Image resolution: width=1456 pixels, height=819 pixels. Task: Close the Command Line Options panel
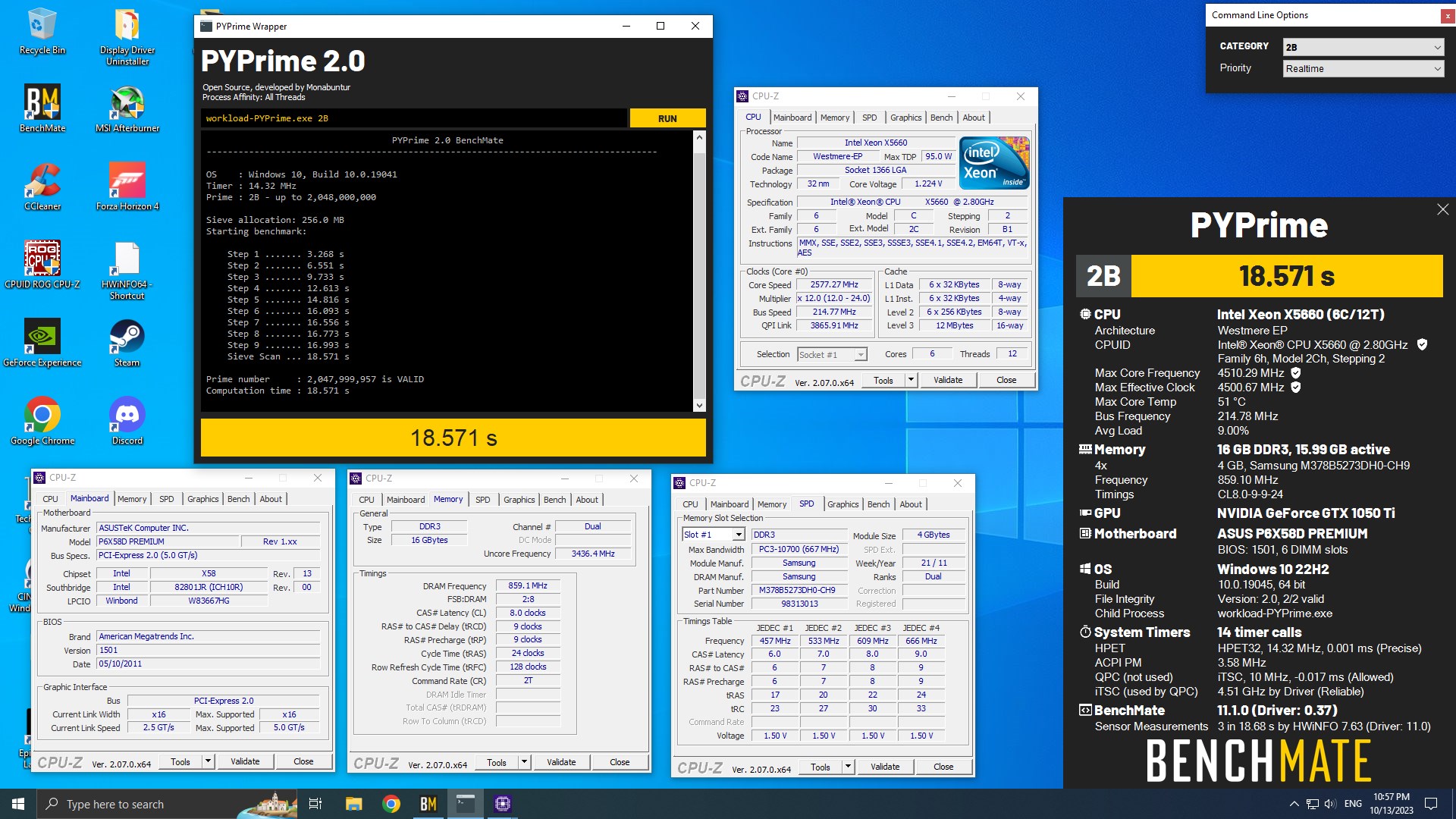tap(1448, 15)
